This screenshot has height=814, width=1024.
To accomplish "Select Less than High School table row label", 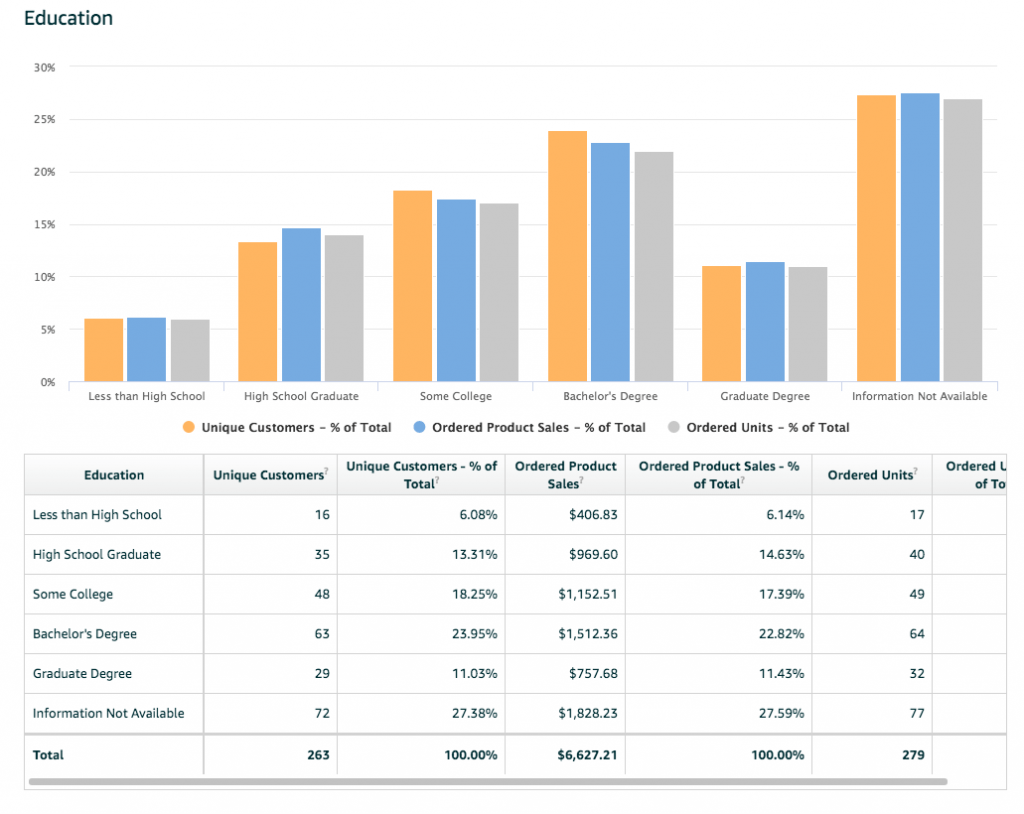I will [x=97, y=515].
